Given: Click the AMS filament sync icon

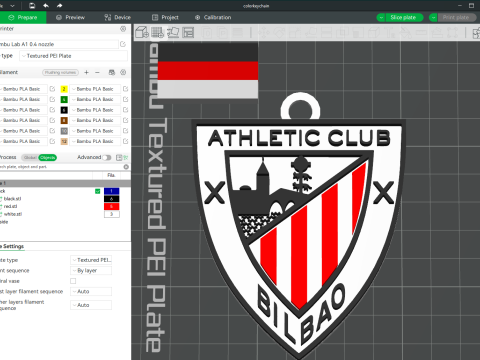Looking at the screenshot, I should click(112, 72).
